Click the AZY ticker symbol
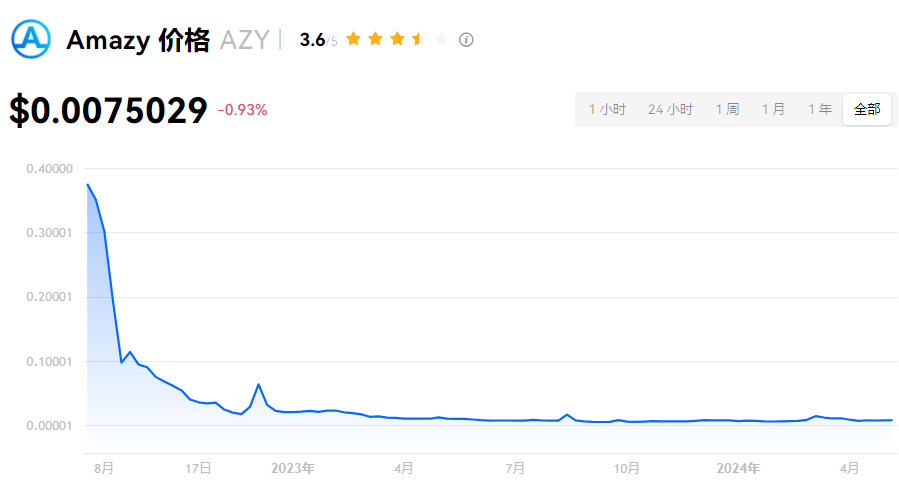899x485 pixels. 244,40
